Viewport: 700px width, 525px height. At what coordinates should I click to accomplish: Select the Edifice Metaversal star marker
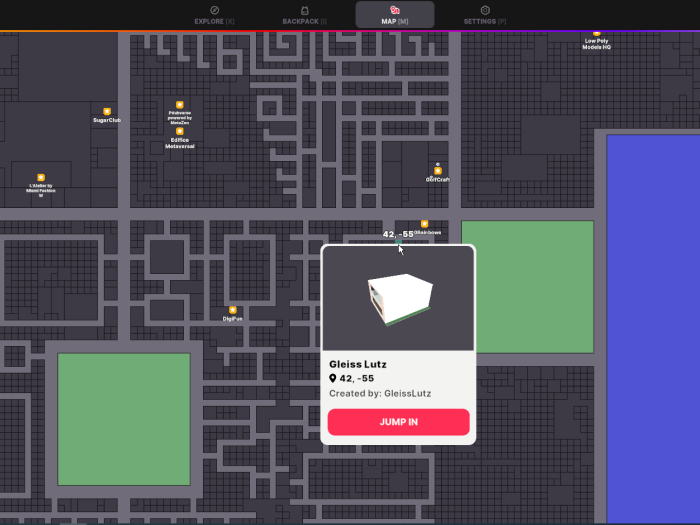(180, 131)
